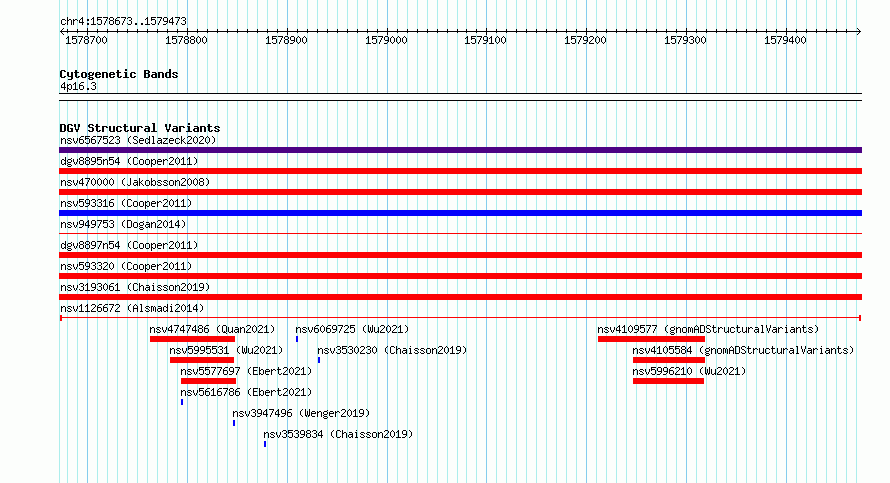Screen dimensions: 890x483
Task: Click nsv4747486 (Quan2021) label
Action: [x=212, y=329]
